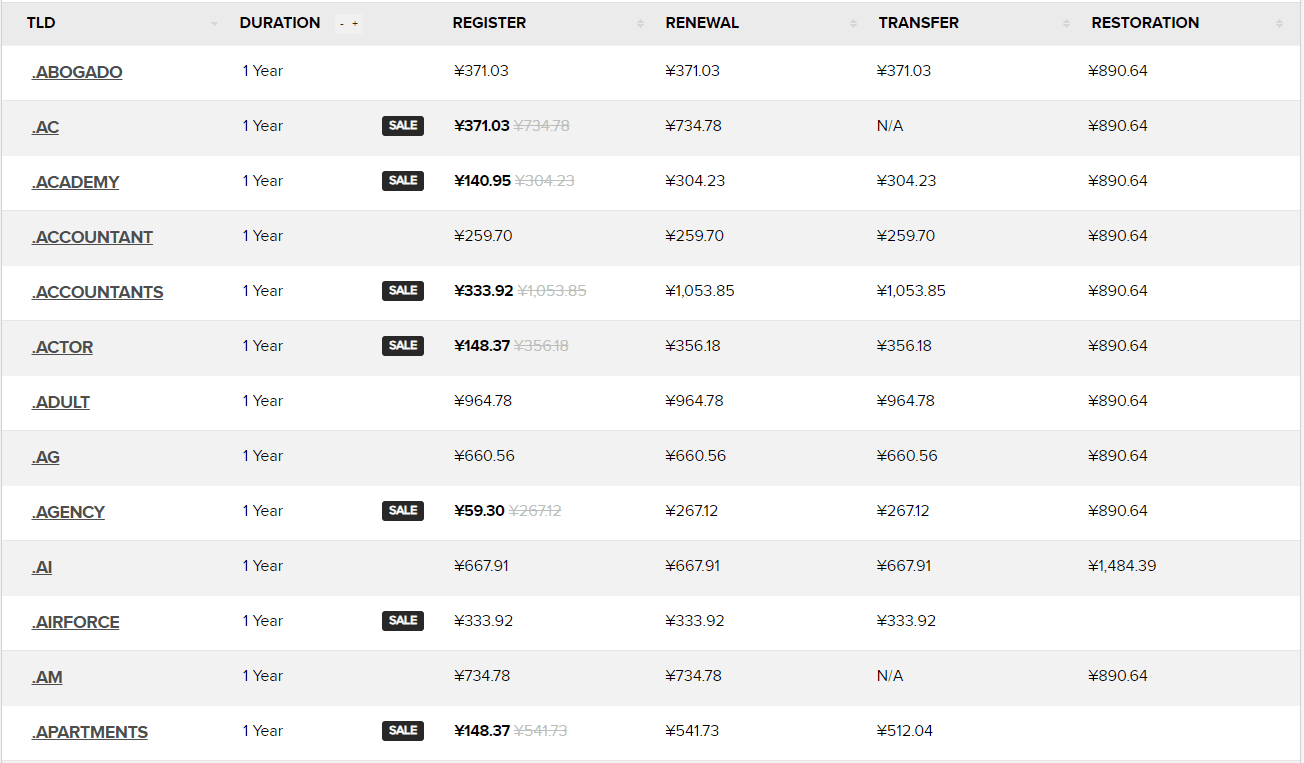Click the REGISTER column header label

489,23
